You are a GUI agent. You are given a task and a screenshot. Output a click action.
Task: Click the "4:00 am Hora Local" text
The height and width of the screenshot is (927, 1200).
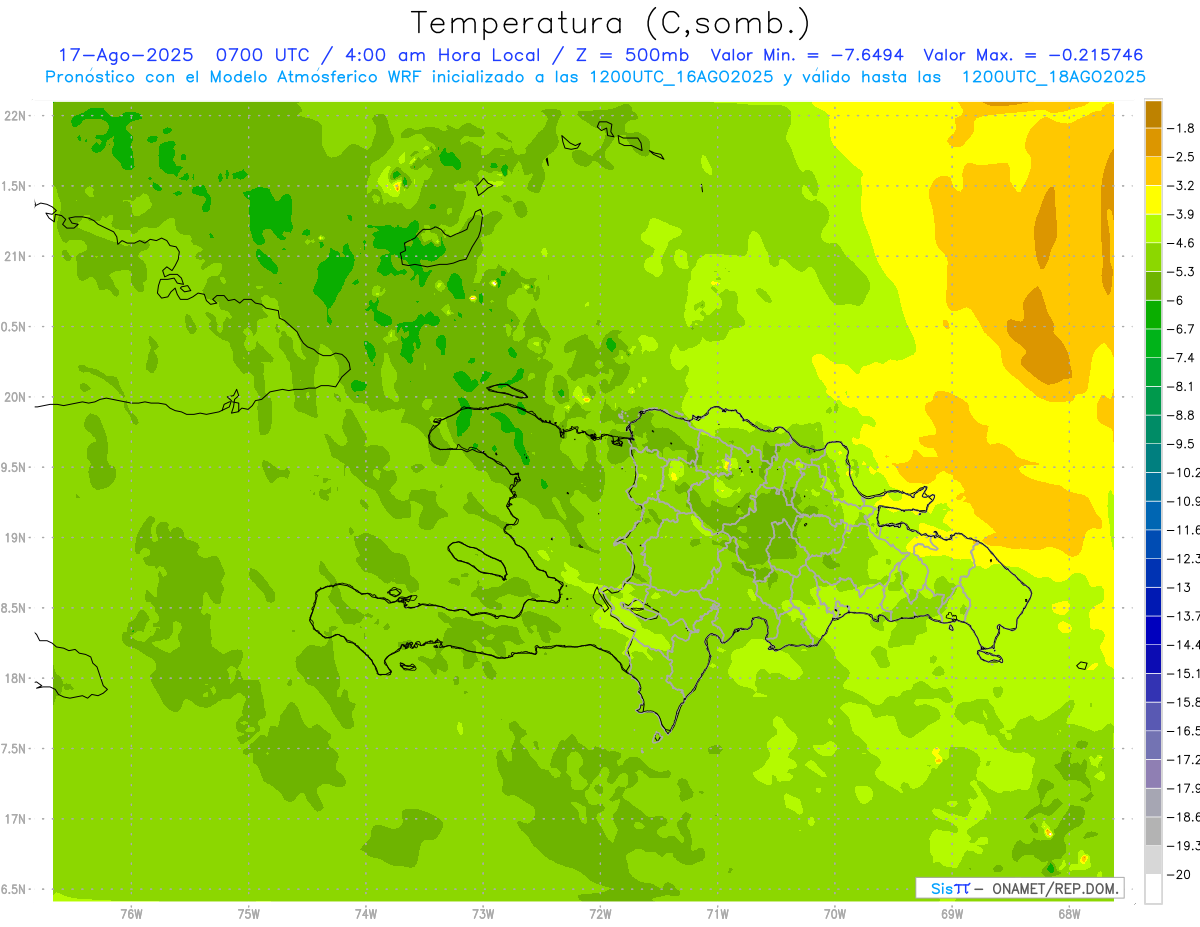coord(441,55)
